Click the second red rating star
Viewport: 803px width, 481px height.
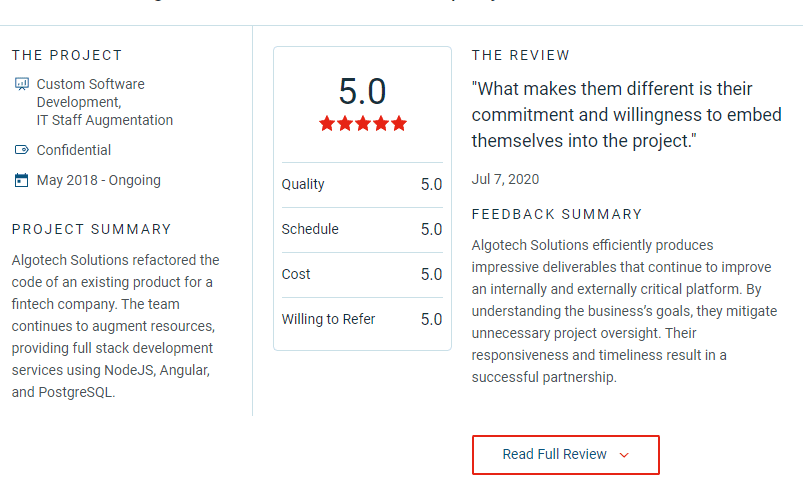(x=345, y=123)
